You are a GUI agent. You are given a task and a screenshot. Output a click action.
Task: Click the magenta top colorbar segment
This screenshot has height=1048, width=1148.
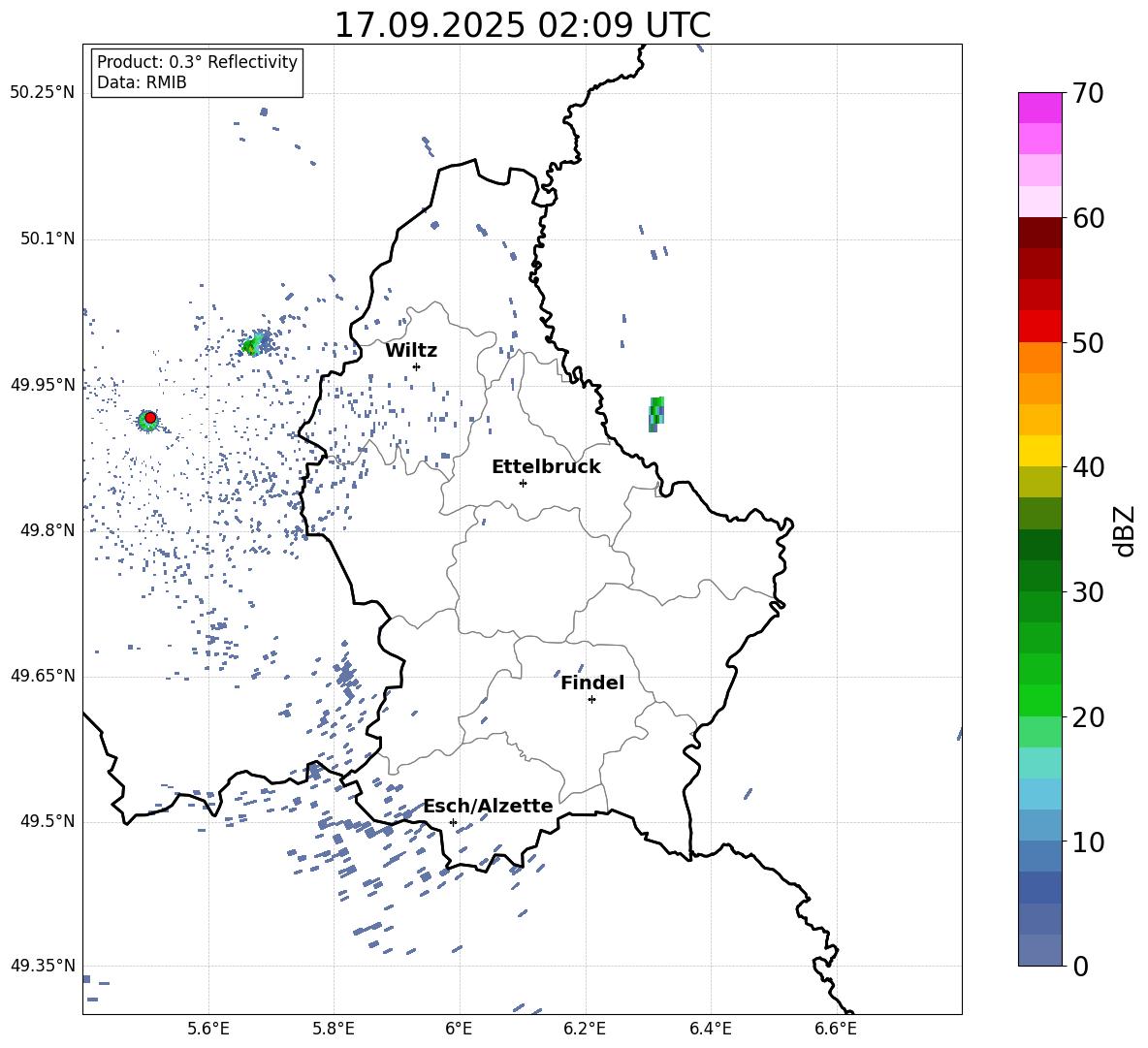coord(1040,108)
